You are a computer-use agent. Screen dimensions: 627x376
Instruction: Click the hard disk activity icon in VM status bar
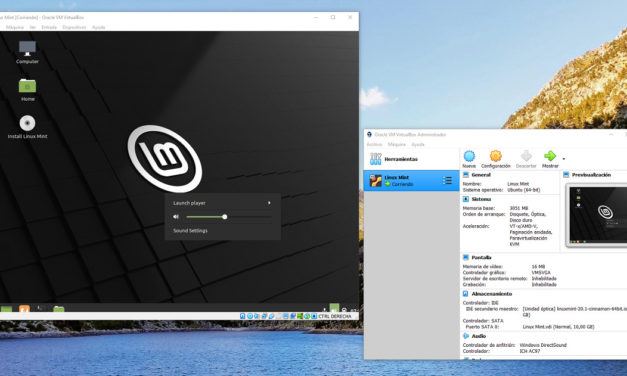click(x=242, y=316)
